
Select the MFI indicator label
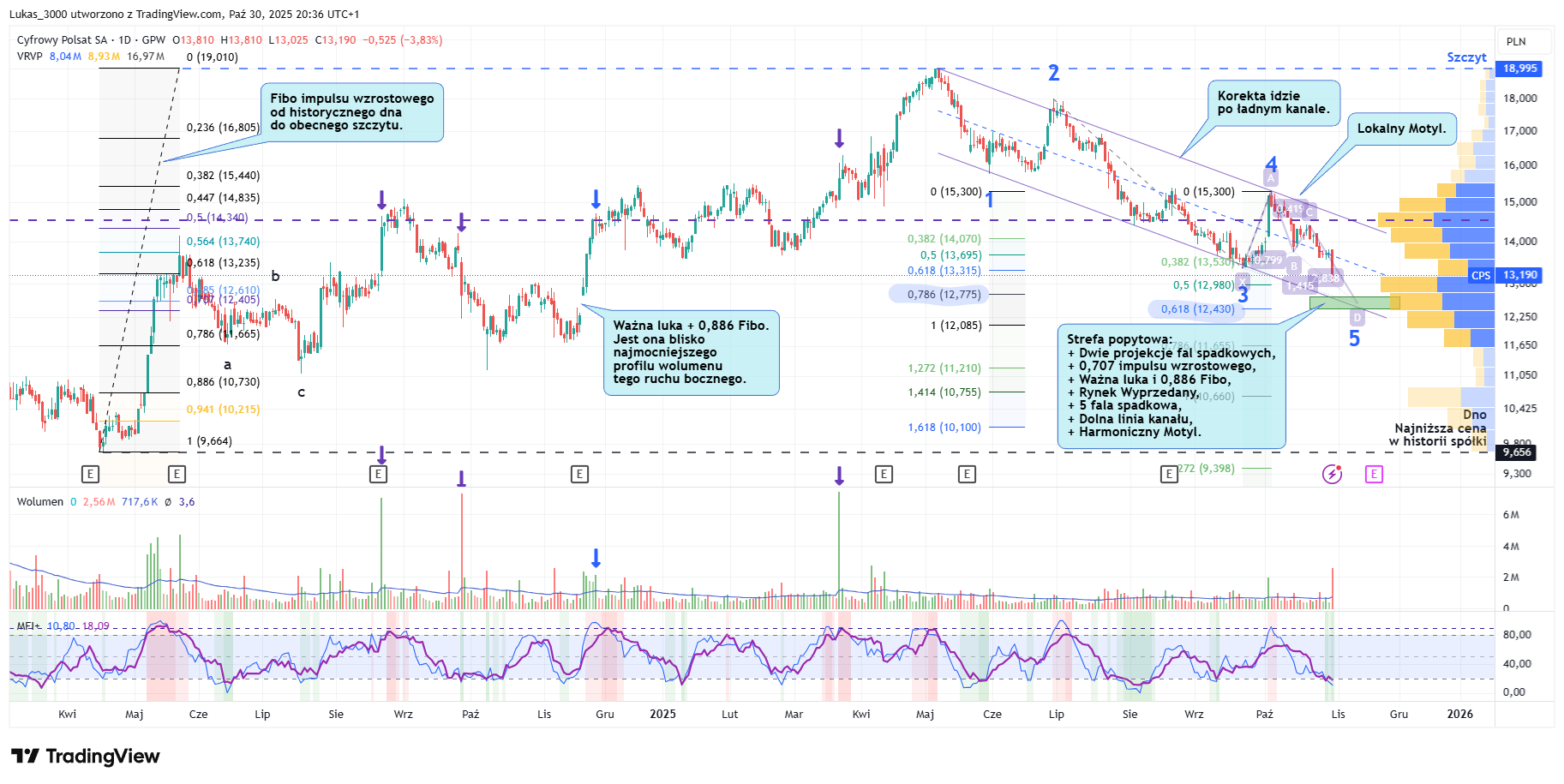click(26, 626)
